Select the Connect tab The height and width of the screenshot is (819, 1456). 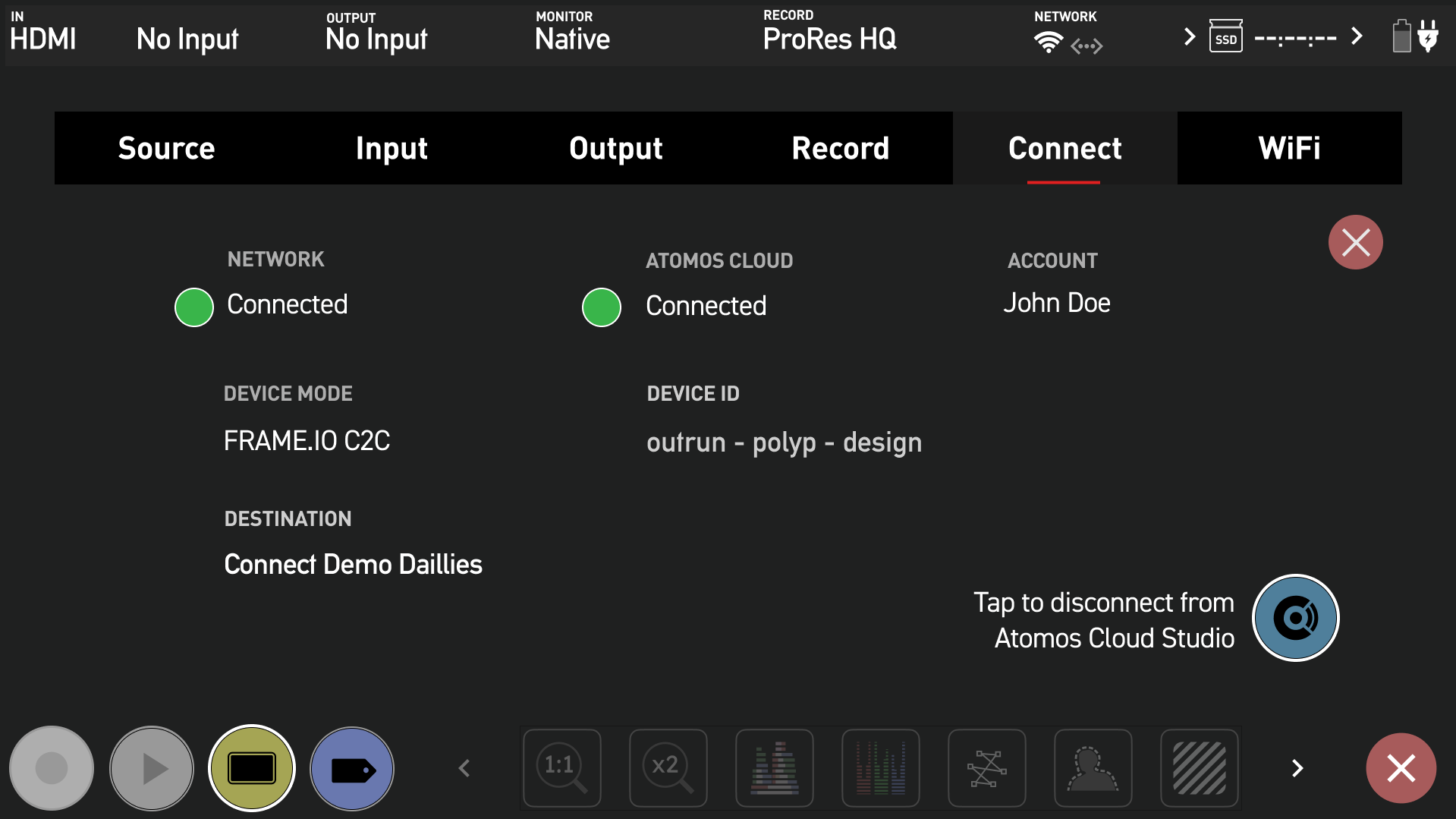point(1065,148)
